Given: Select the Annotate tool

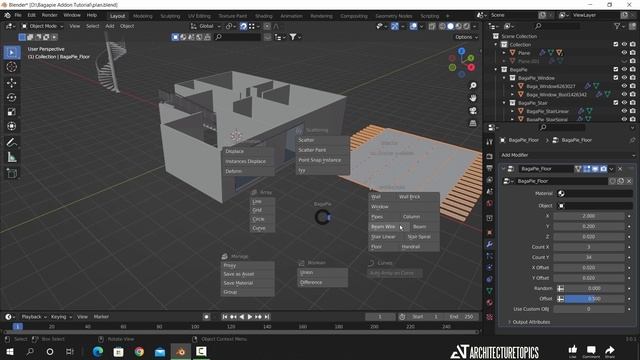Looking at the screenshot, I should (x=11, y=142).
